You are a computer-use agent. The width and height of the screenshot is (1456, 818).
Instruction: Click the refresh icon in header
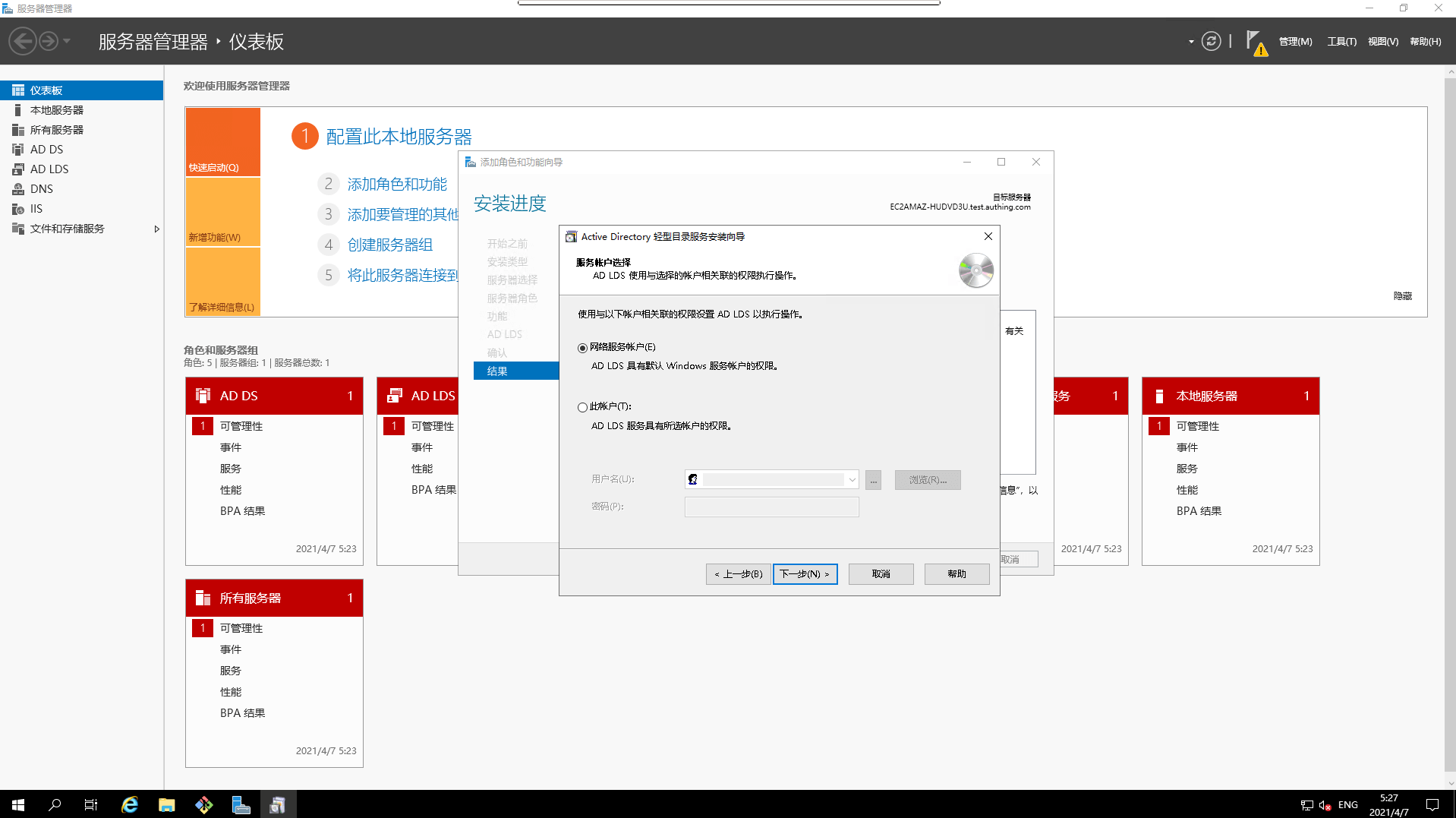tap(1211, 42)
